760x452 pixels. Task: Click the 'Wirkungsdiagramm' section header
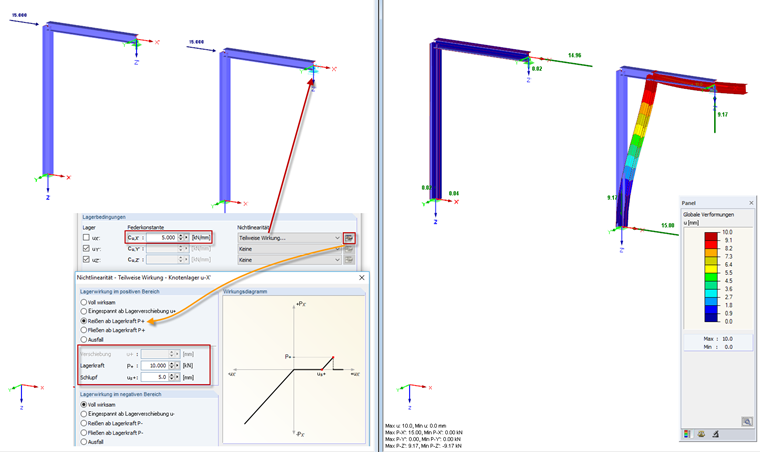click(245, 292)
